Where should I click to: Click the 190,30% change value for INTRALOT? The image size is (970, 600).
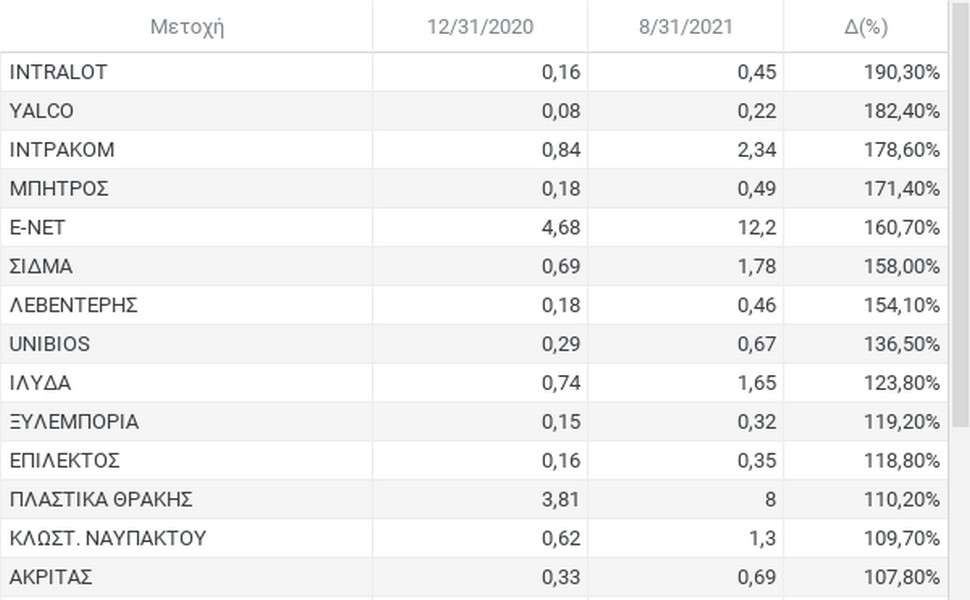click(x=902, y=72)
